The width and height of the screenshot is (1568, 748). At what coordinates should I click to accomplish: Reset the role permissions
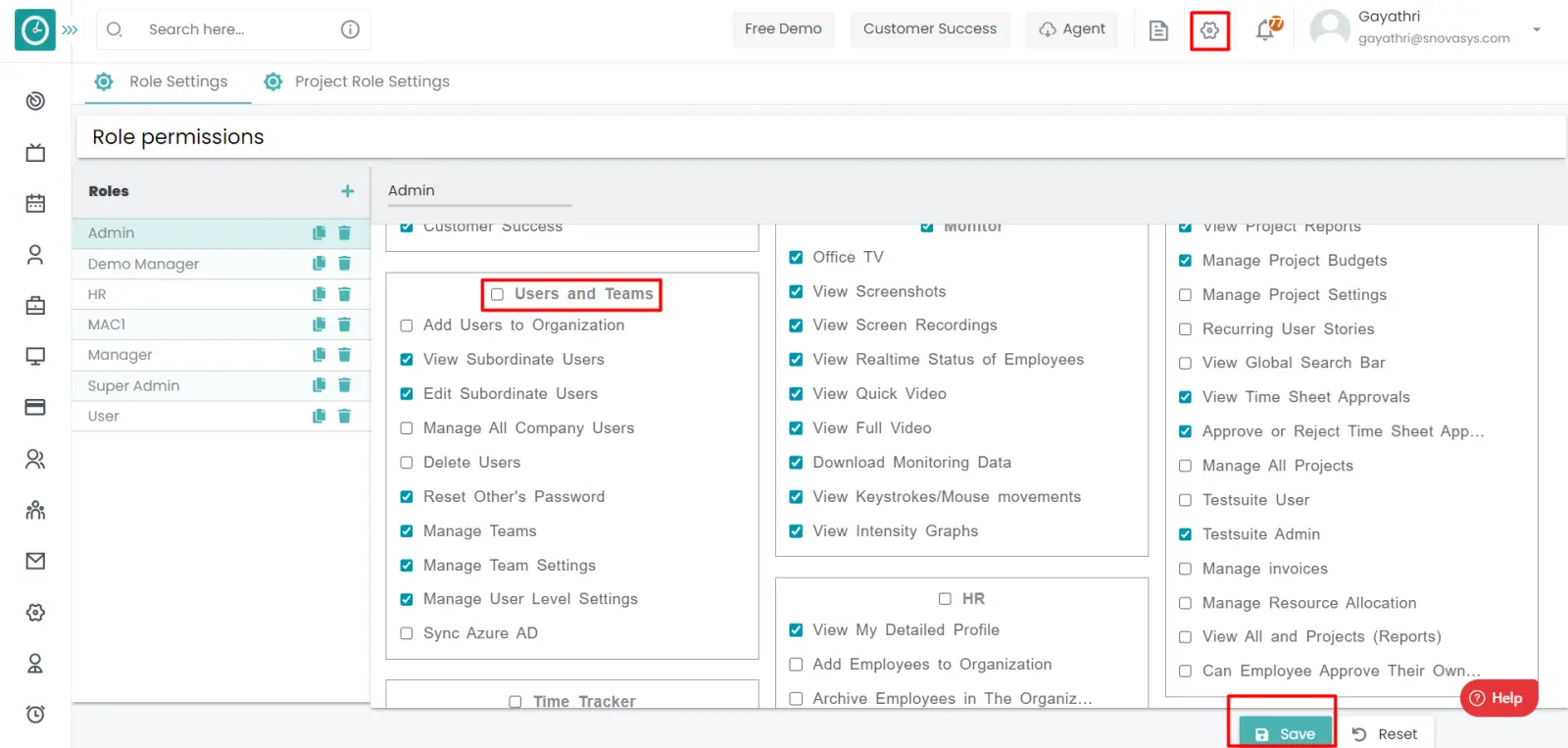coord(1384,734)
